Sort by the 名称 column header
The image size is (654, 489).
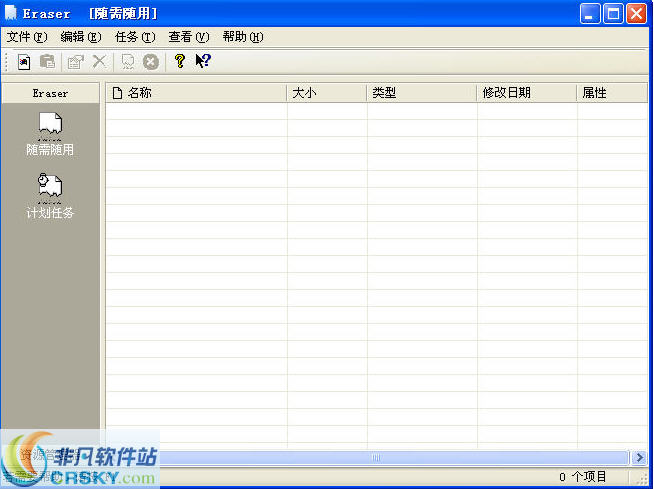tap(196, 93)
